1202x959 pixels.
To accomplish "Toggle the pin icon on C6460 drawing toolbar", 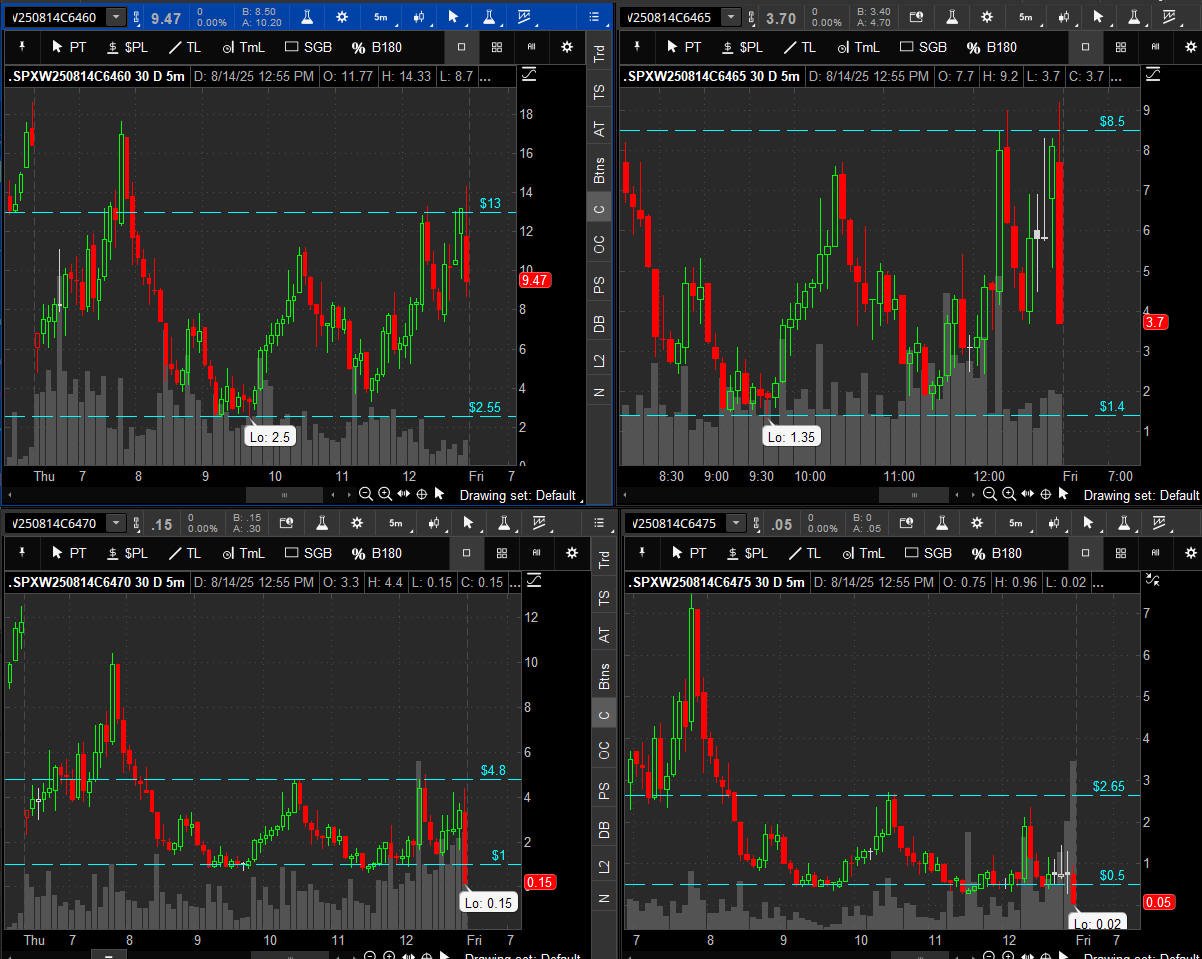I will coord(22,47).
